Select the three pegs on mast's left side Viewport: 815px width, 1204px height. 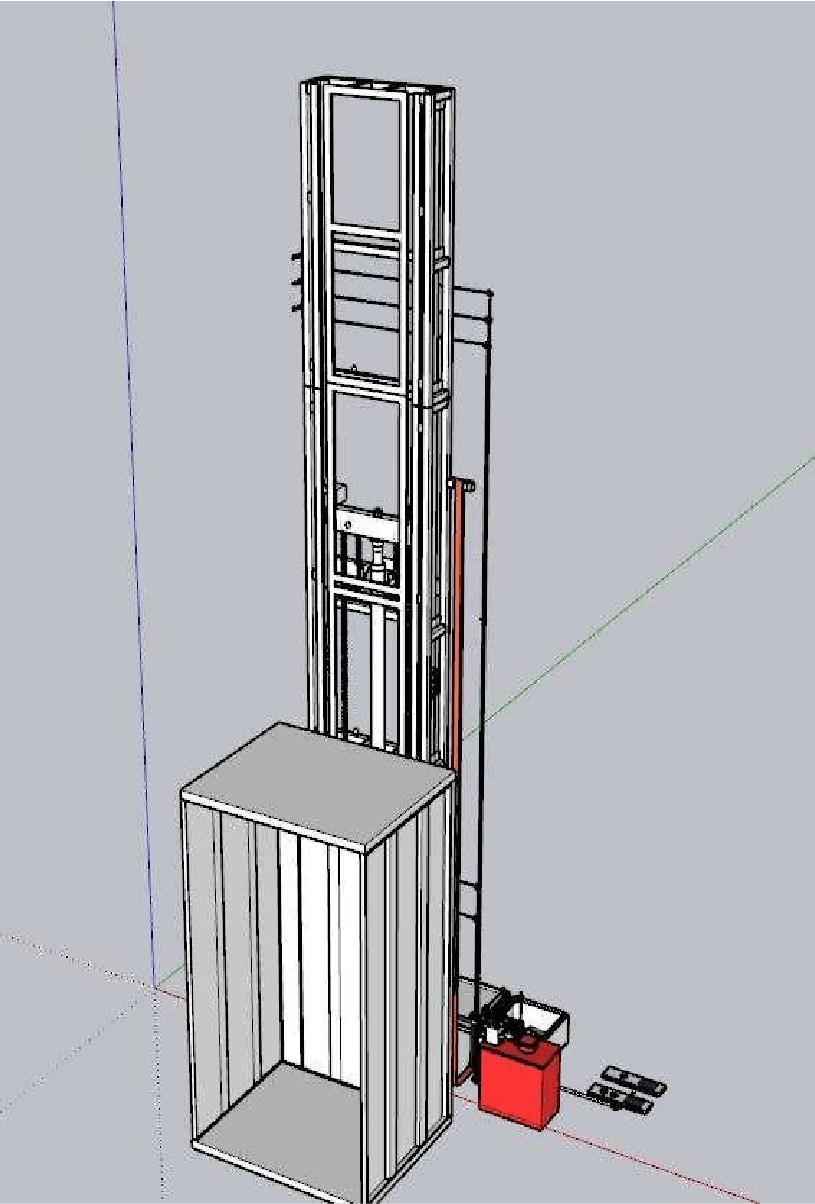point(296,283)
